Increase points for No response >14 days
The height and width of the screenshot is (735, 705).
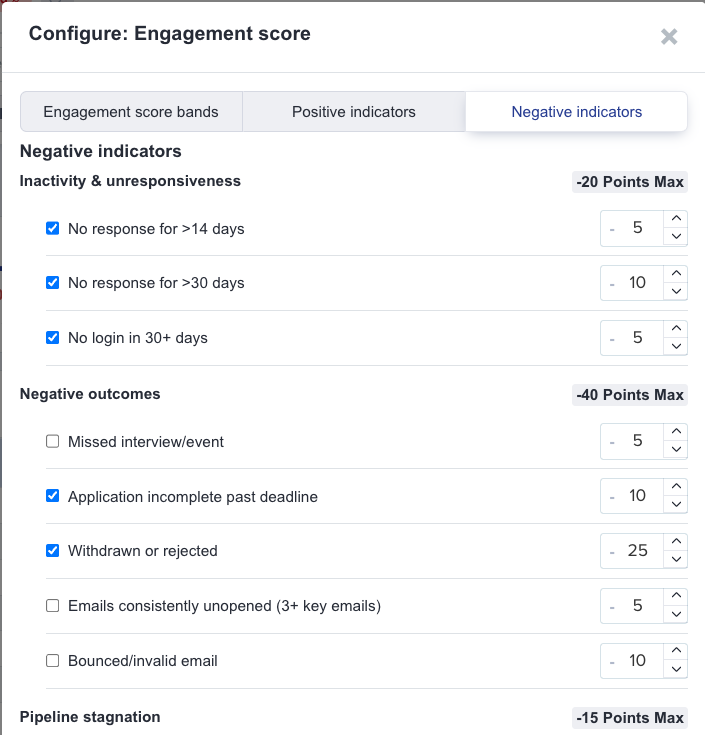[x=676, y=220]
